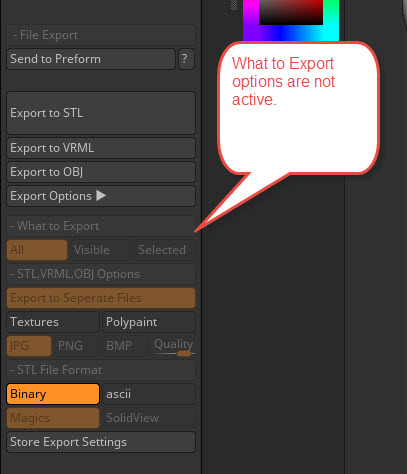Image resolution: width=407 pixels, height=474 pixels.
Task: Click the STL File Format header
Action: 101,370
